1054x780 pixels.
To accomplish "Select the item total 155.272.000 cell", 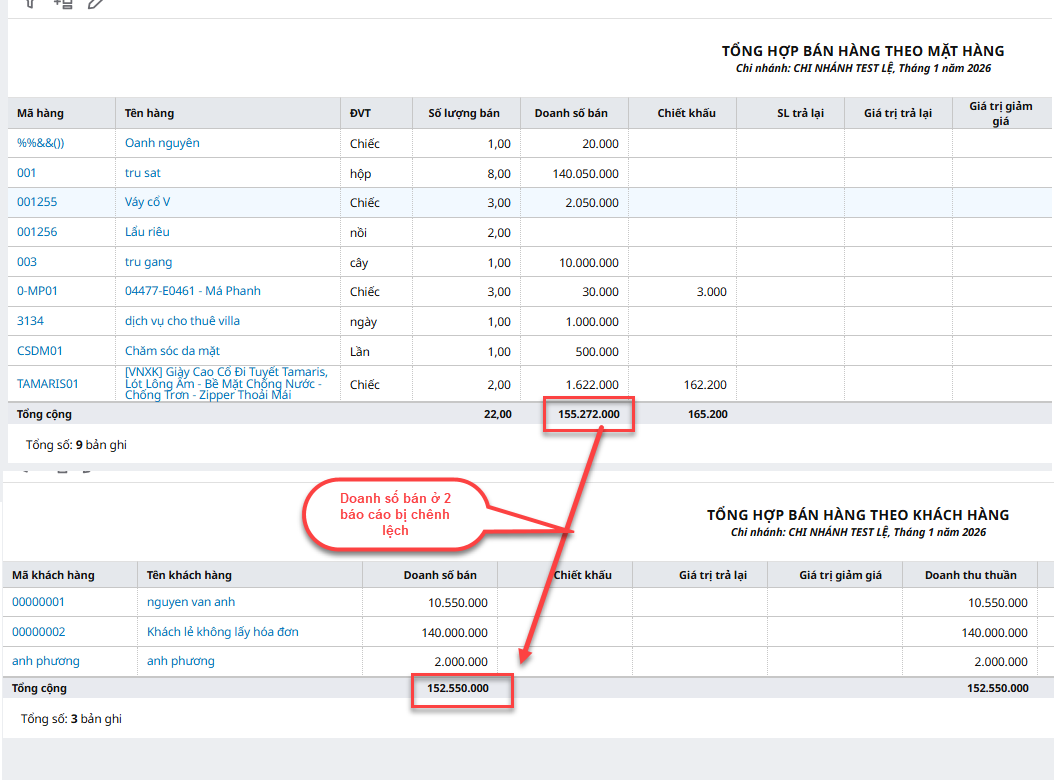I will [x=588, y=414].
